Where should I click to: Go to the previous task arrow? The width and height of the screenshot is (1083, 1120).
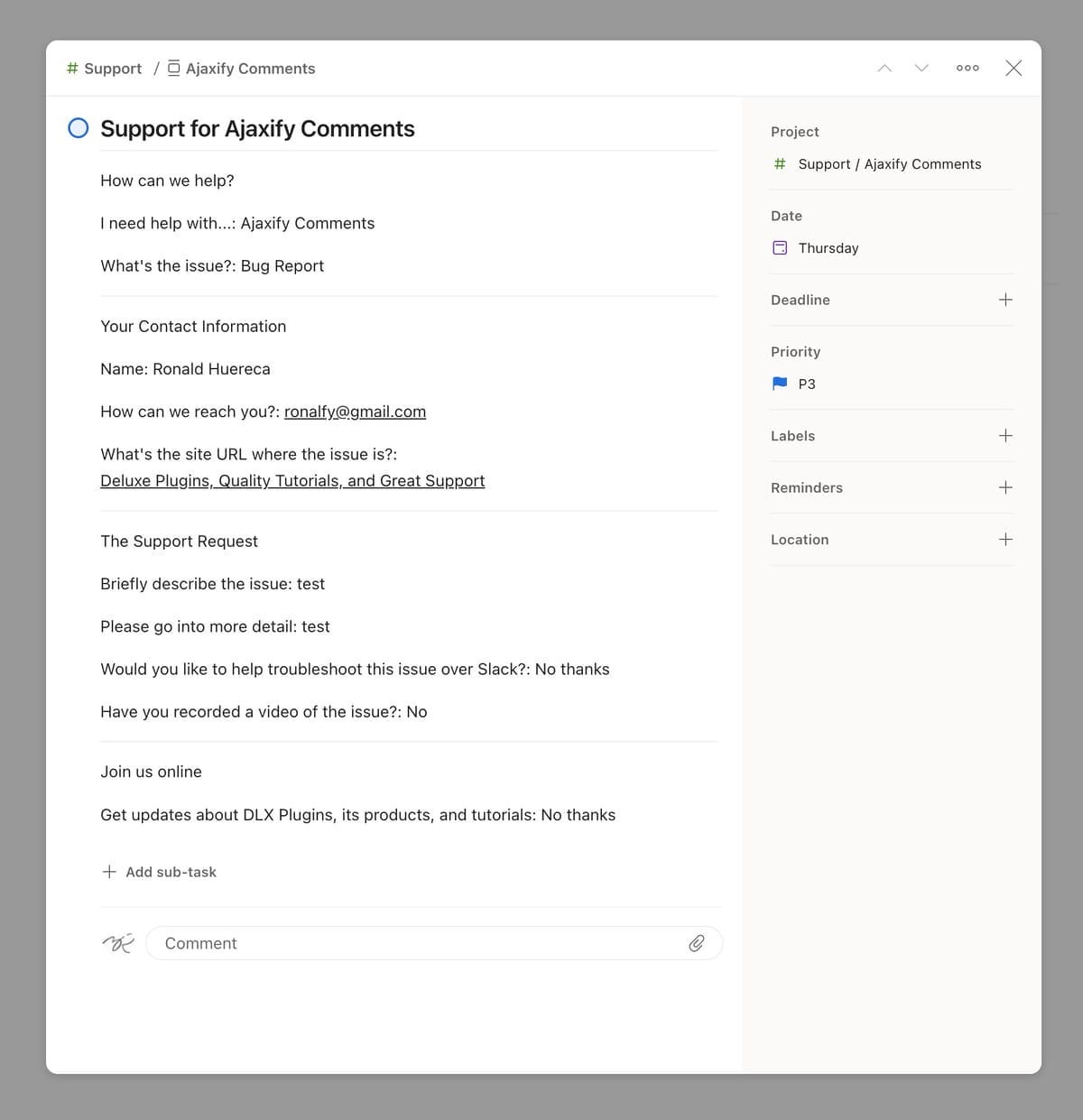(x=884, y=69)
